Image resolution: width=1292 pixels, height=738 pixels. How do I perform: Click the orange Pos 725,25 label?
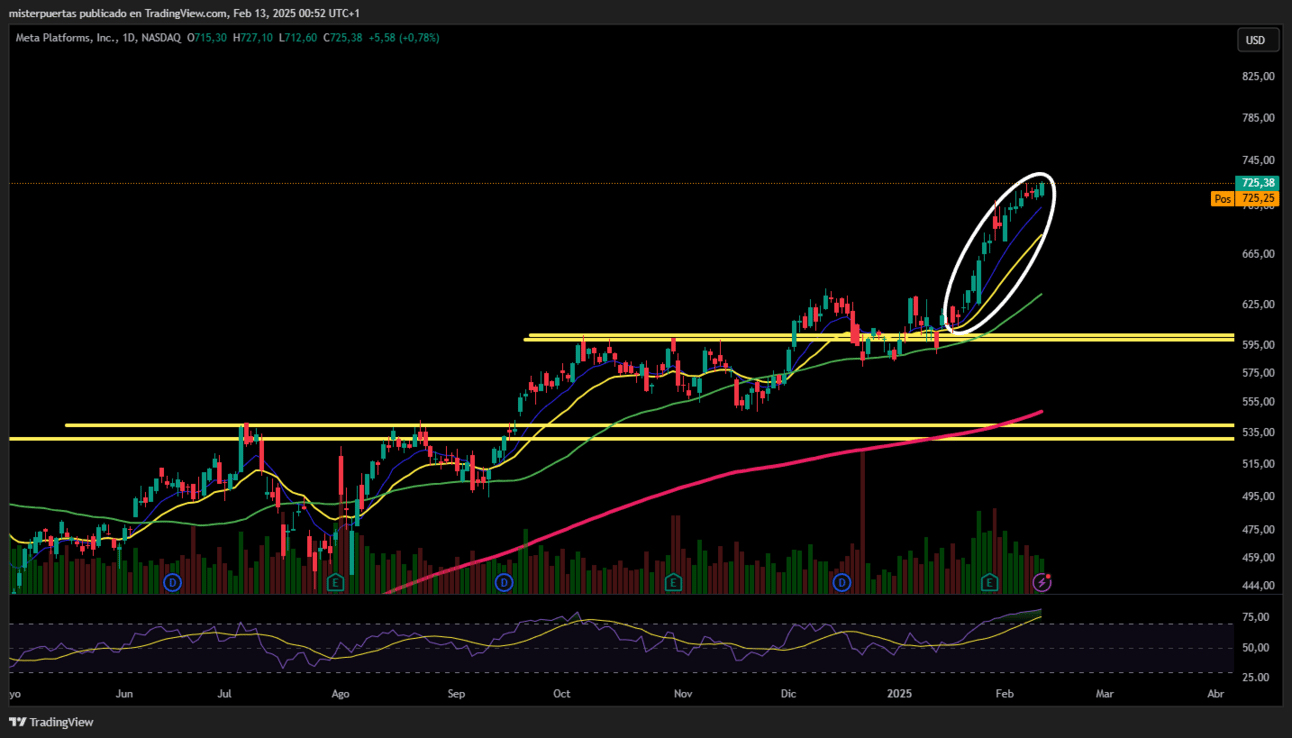(x=1245, y=198)
